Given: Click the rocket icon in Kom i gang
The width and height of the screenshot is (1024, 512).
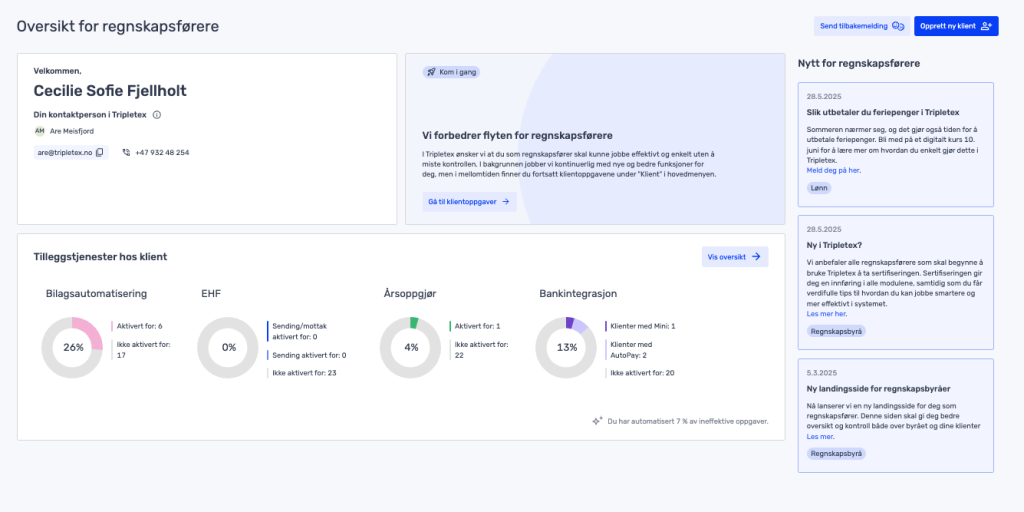Looking at the screenshot, I should tap(430, 72).
